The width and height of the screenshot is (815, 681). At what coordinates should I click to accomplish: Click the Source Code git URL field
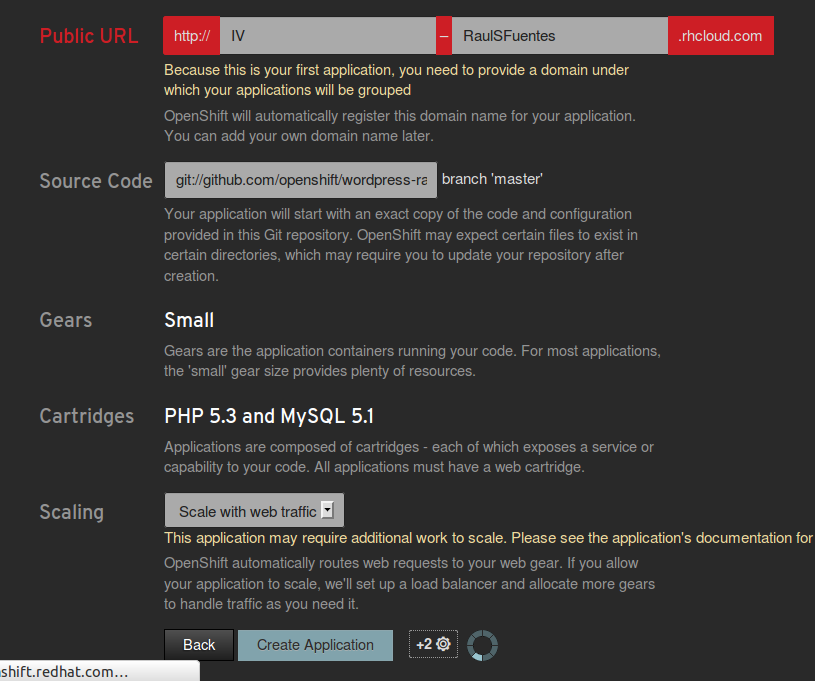coord(301,180)
